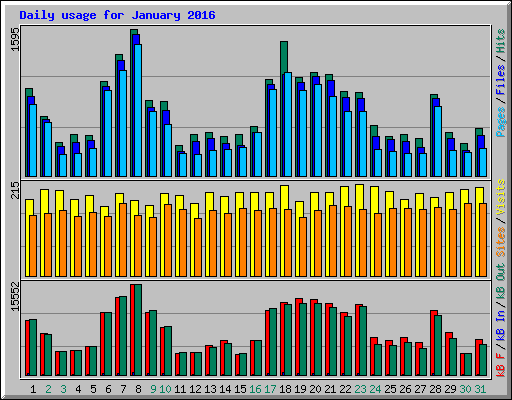The width and height of the screenshot is (512, 400).
Task: Click day label 8 on the x-axis
Action: point(138,389)
